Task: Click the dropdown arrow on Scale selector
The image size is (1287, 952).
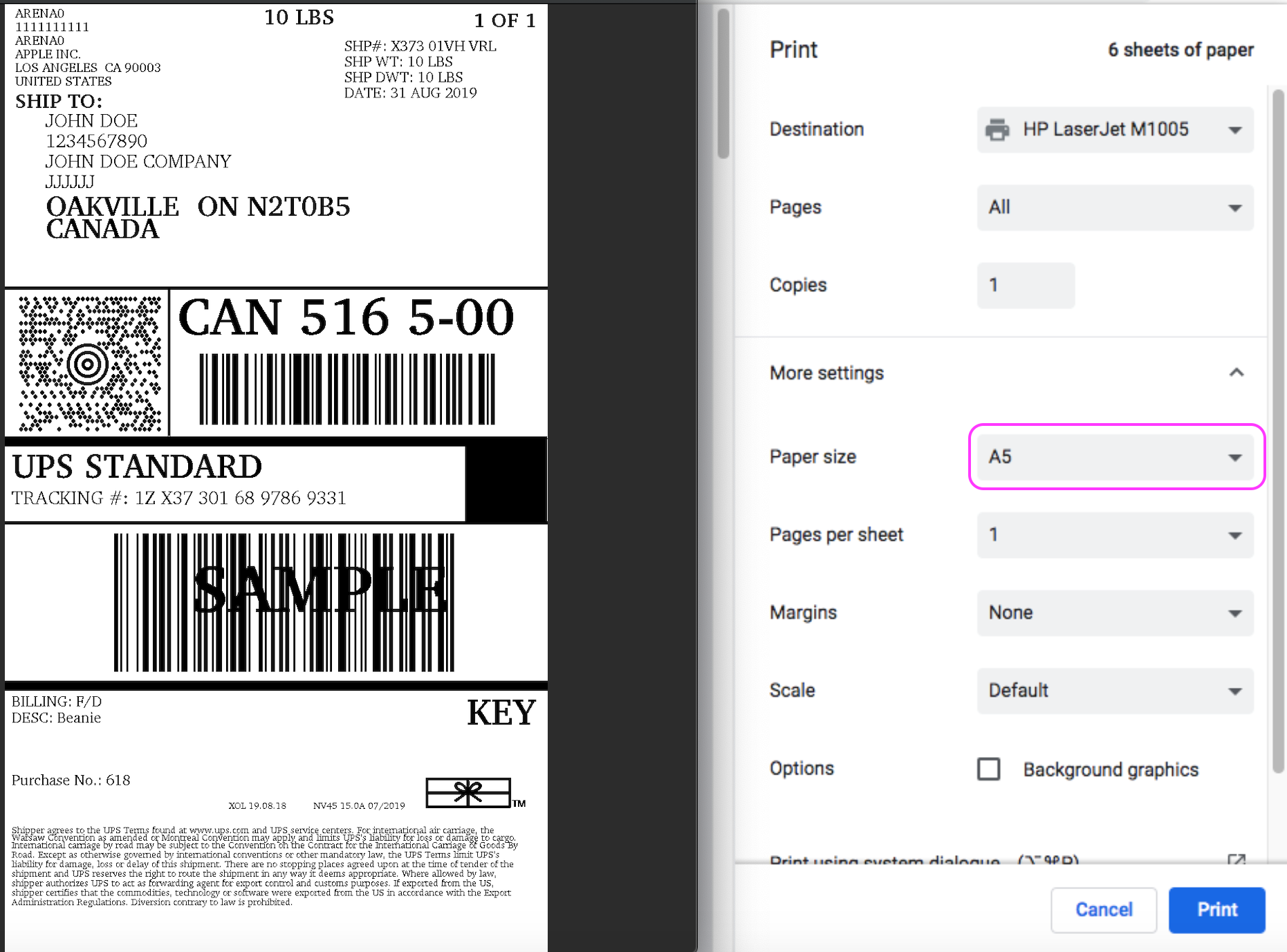Action: point(1234,690)
